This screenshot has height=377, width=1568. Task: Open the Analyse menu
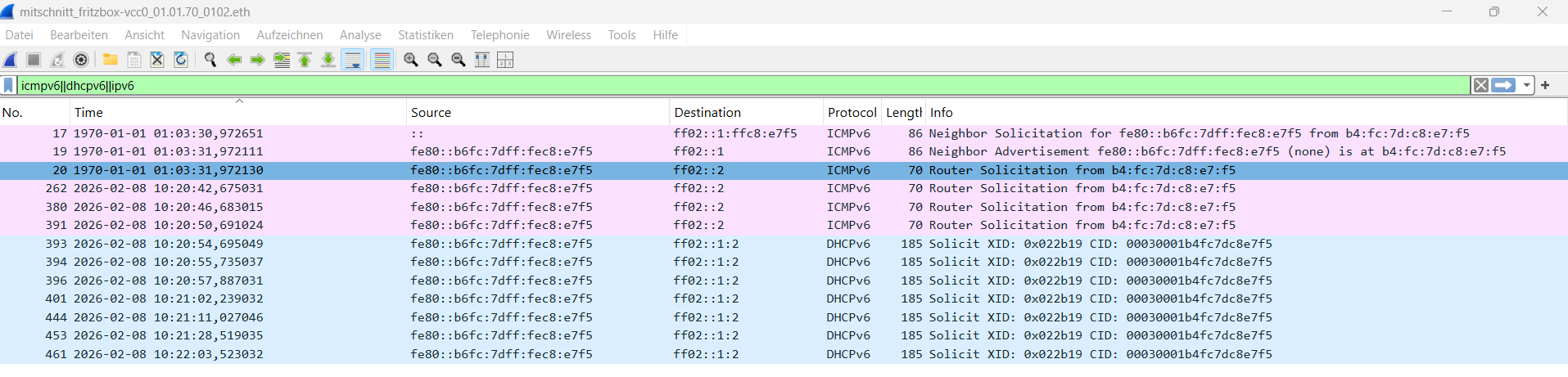tap(360, 35)
